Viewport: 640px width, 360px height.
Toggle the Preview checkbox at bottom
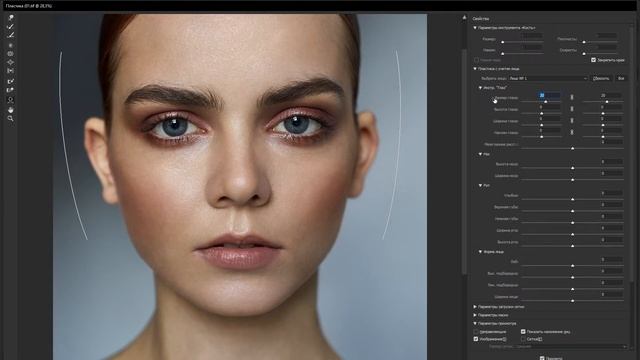[x=542, y=358]
